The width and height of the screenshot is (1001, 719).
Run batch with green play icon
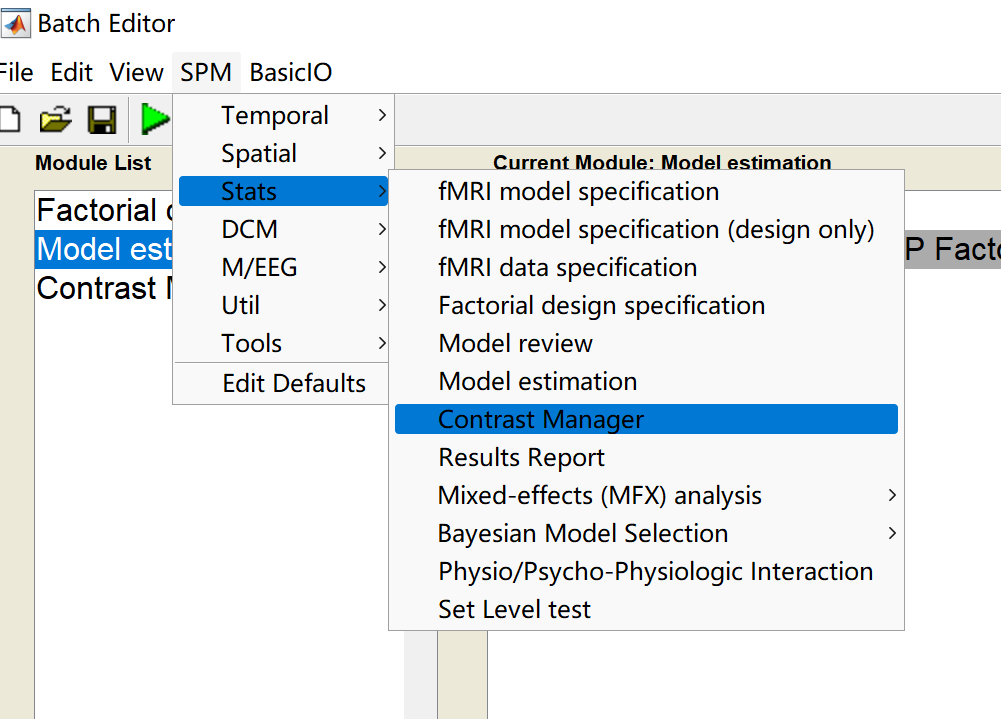click(155, 119)
